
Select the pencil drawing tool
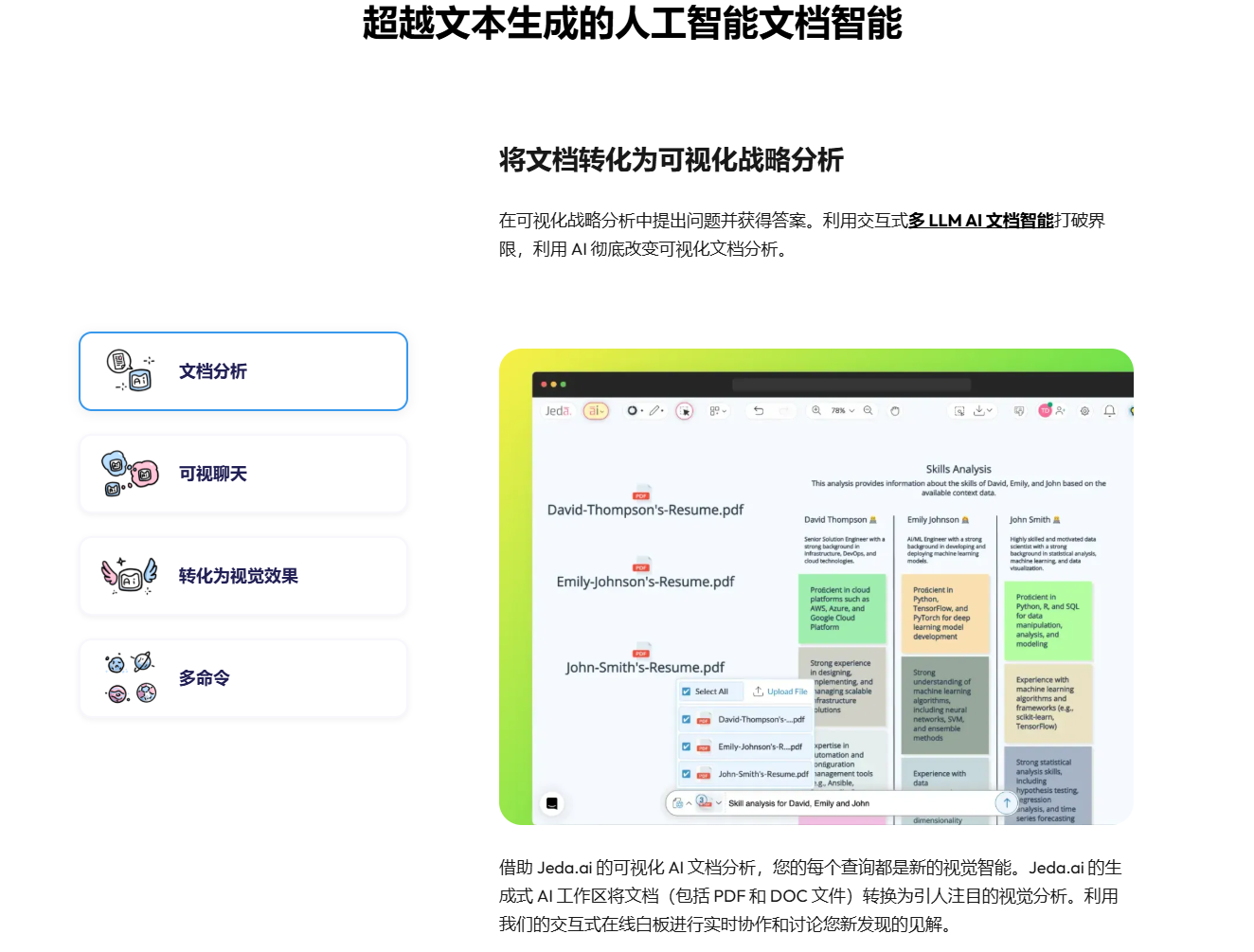[655, 411]
